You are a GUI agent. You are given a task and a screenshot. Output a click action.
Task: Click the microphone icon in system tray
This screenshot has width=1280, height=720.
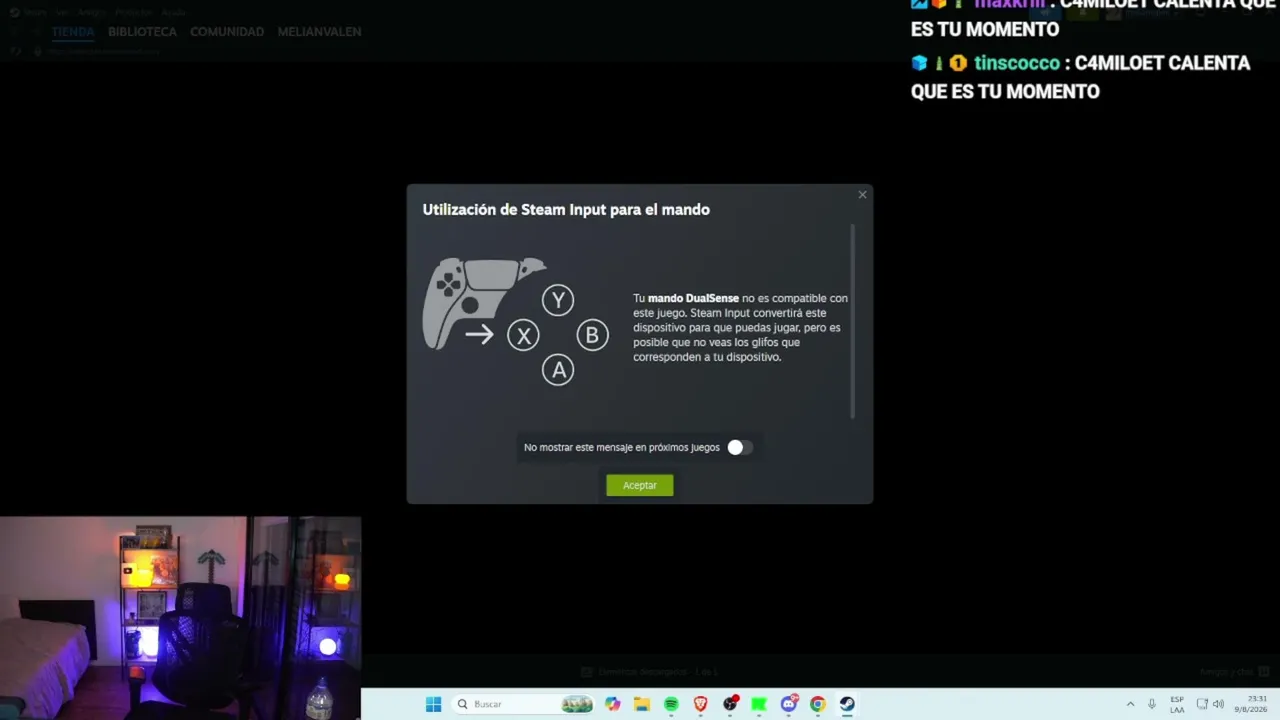click(1152, 704)
